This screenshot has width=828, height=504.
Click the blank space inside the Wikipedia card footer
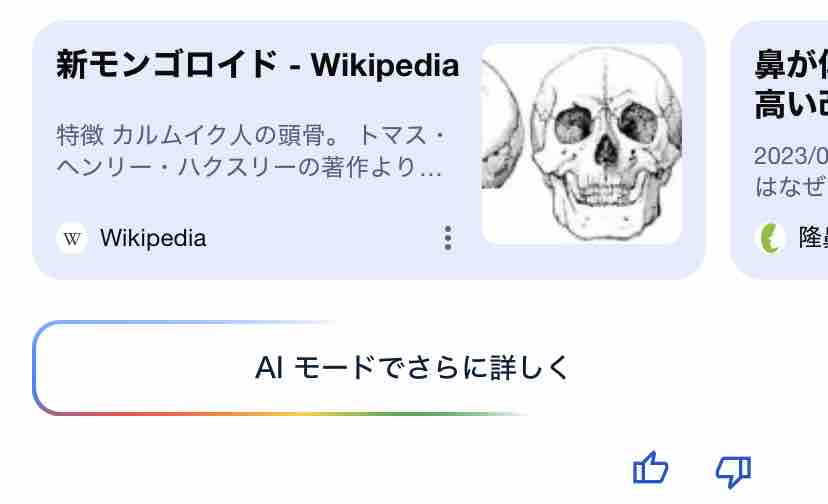tap(322, 239)
